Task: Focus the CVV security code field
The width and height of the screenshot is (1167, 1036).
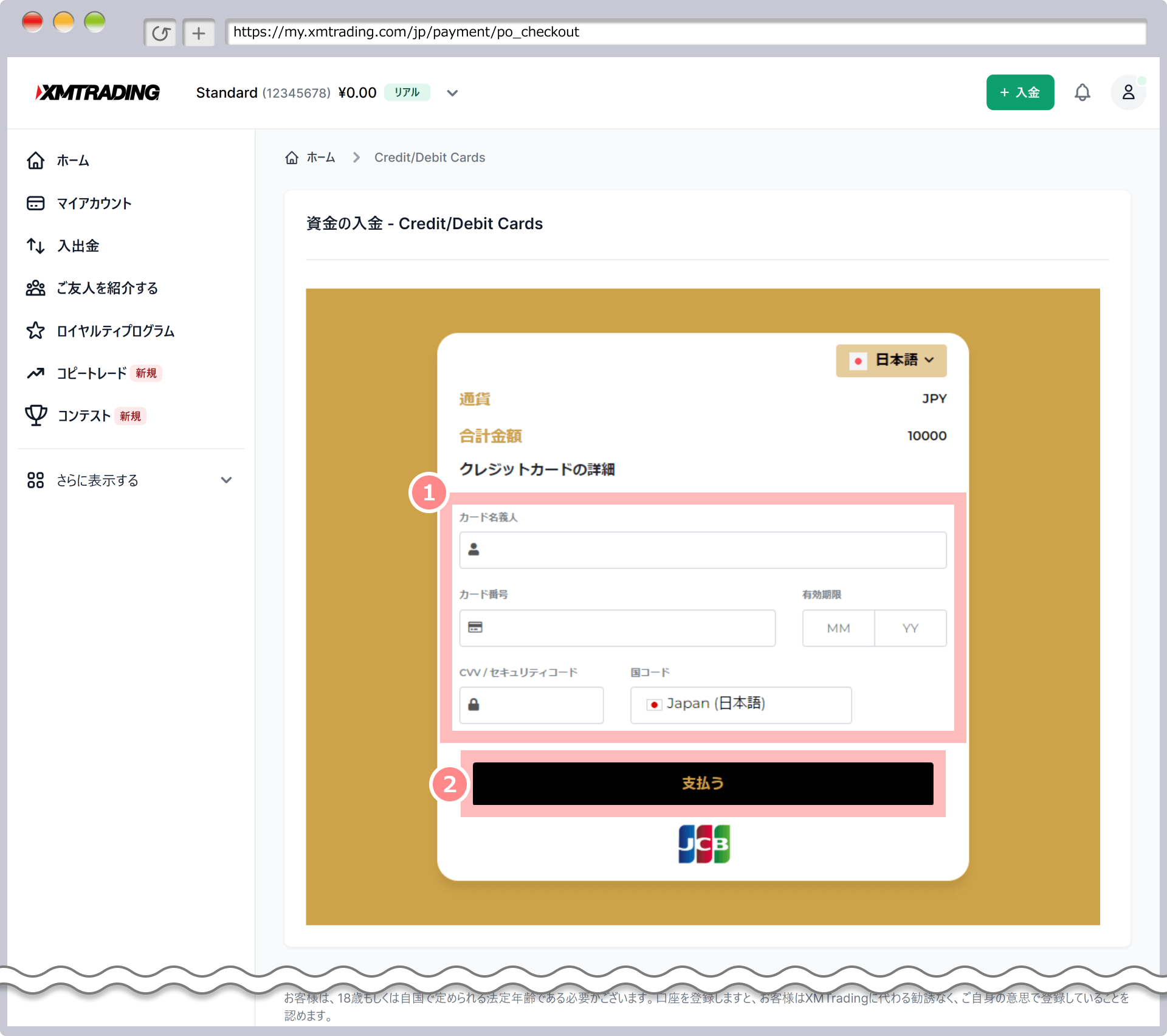Action: point(531,705)
